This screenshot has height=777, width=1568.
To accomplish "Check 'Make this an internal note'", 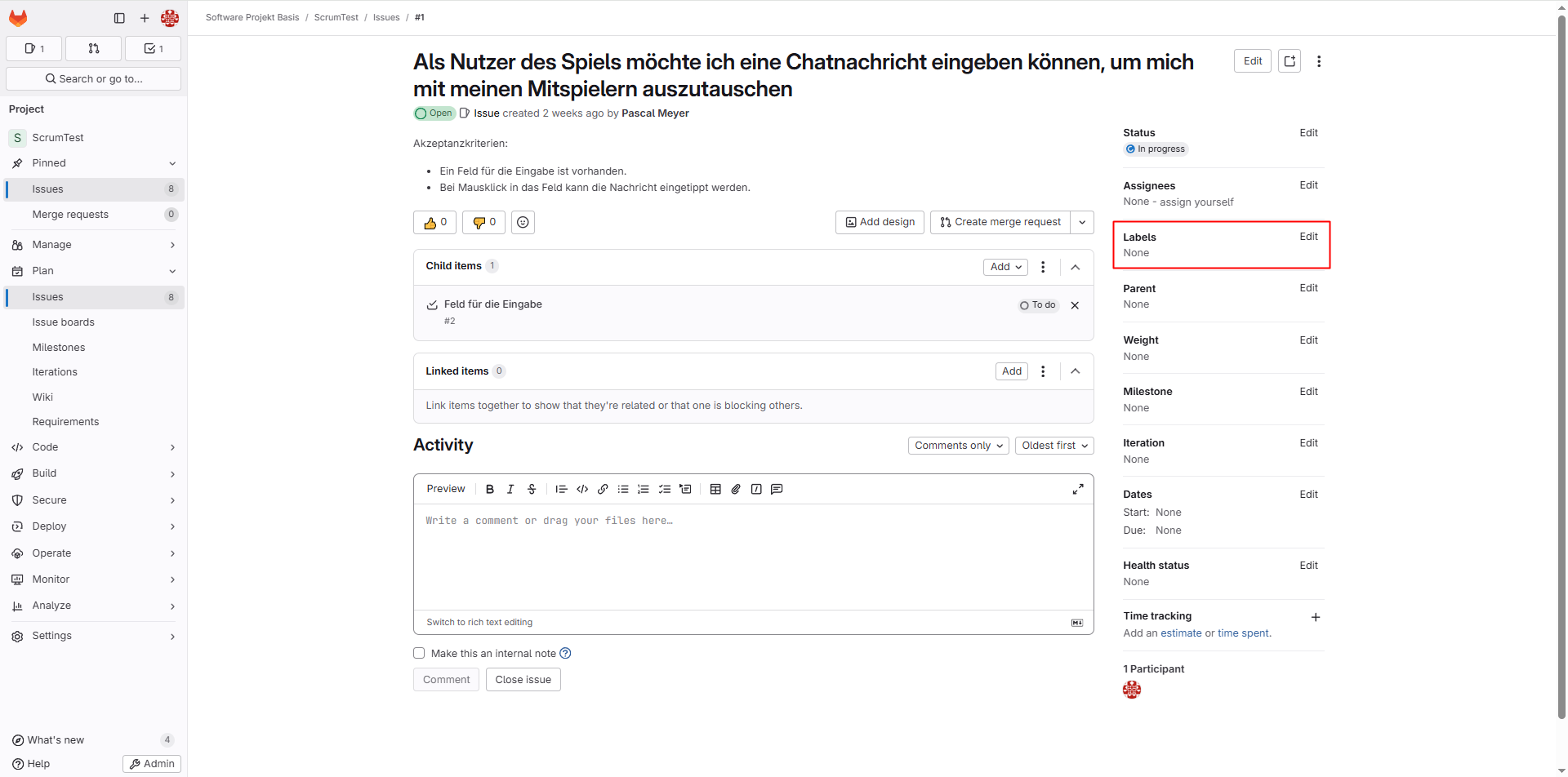I will (x=419, y=653).
